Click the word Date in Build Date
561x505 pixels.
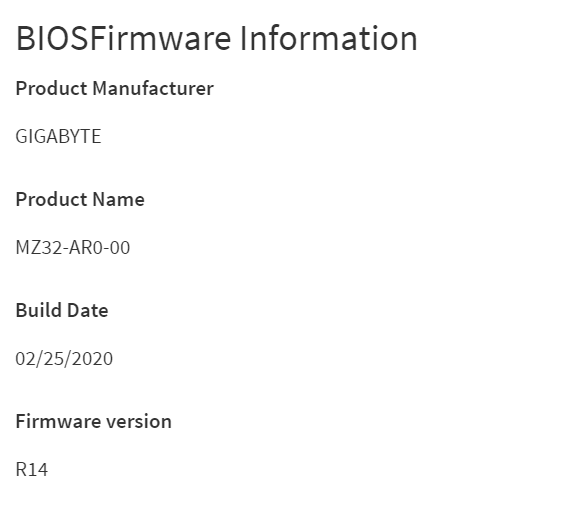88,310
